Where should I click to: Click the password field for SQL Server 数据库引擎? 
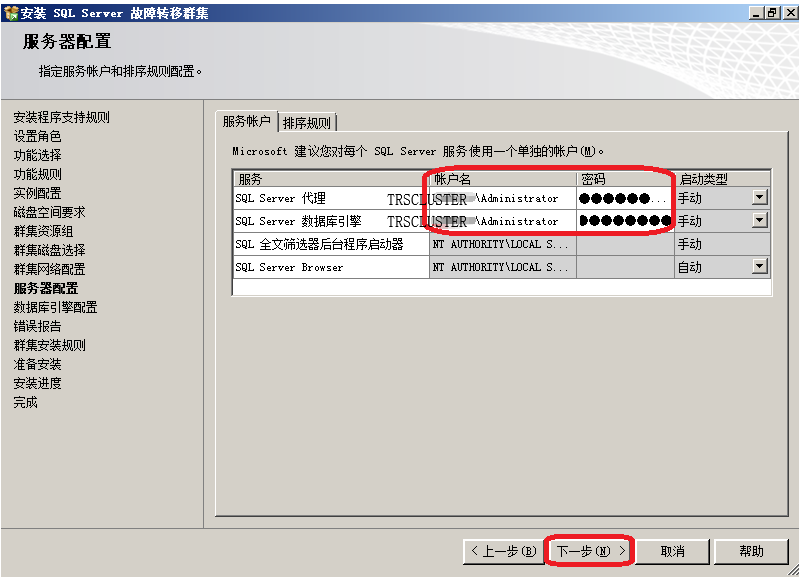click(x=625, y=221)
